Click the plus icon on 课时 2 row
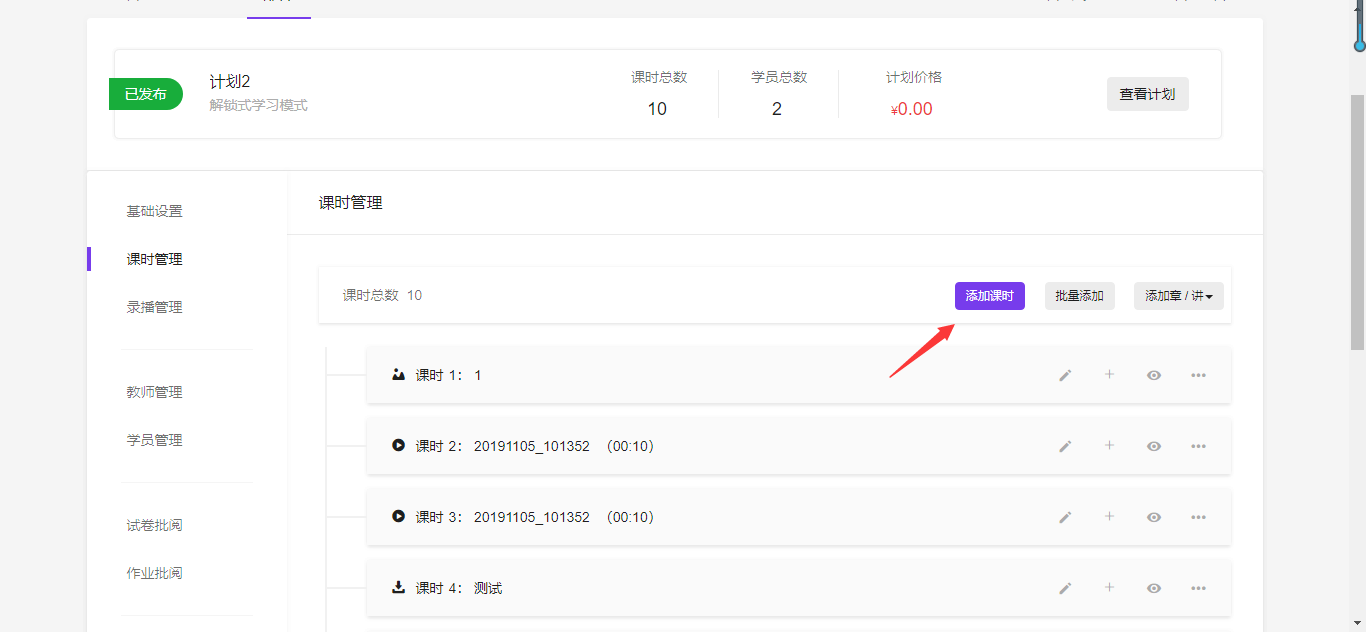This screenshot has width=1366, height=632. (1109, 445)
